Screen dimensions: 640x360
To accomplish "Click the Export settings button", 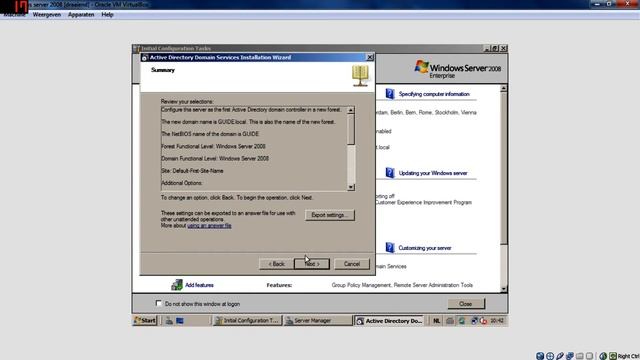I will click(x=330, y=215).
